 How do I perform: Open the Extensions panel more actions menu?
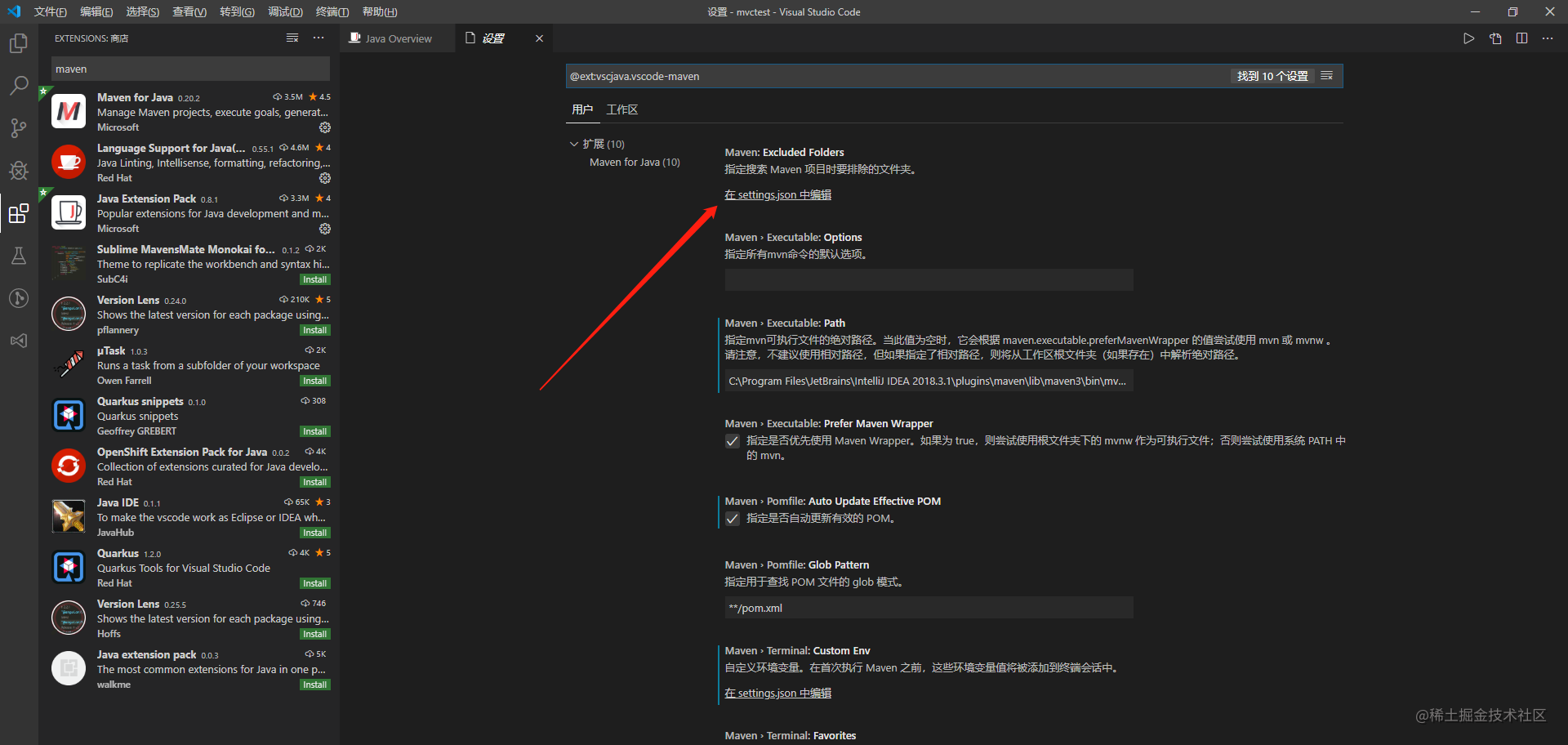point(318,38)
